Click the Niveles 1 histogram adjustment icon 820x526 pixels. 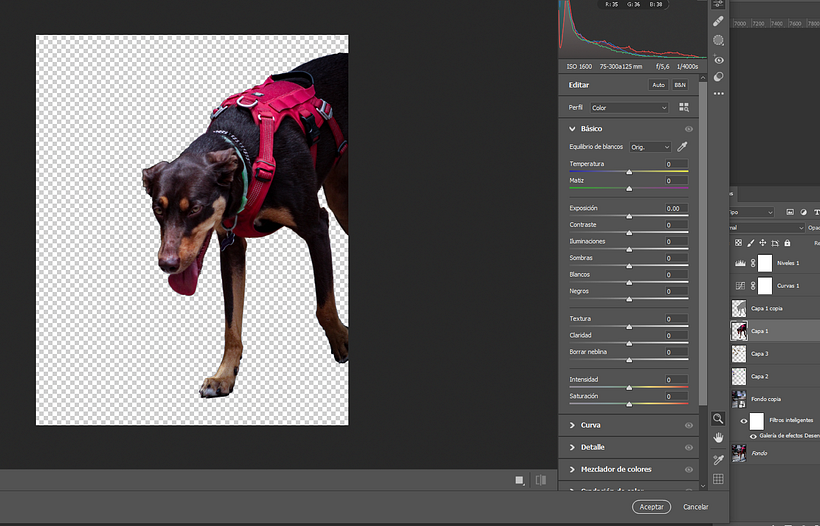click(x=740, y=263)
